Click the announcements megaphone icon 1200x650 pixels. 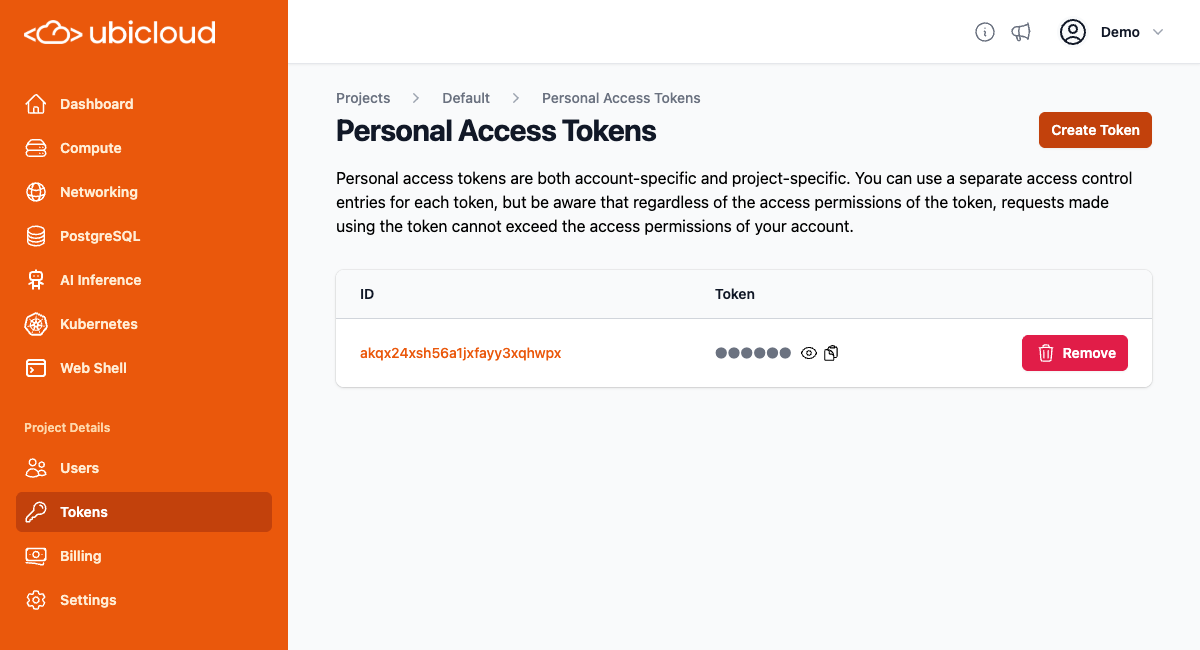point(1021,32)
